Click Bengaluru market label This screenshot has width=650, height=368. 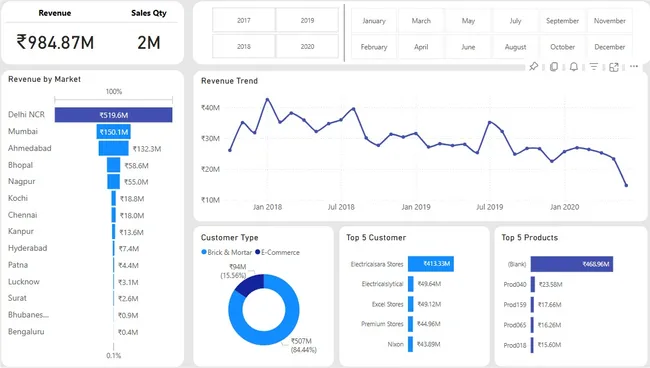coord(26,332)
